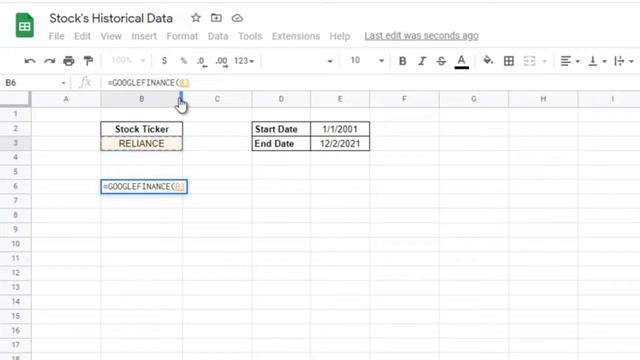Click the Stock Ticker cell
Screen dimensions: 640x360
click(142, 129)
